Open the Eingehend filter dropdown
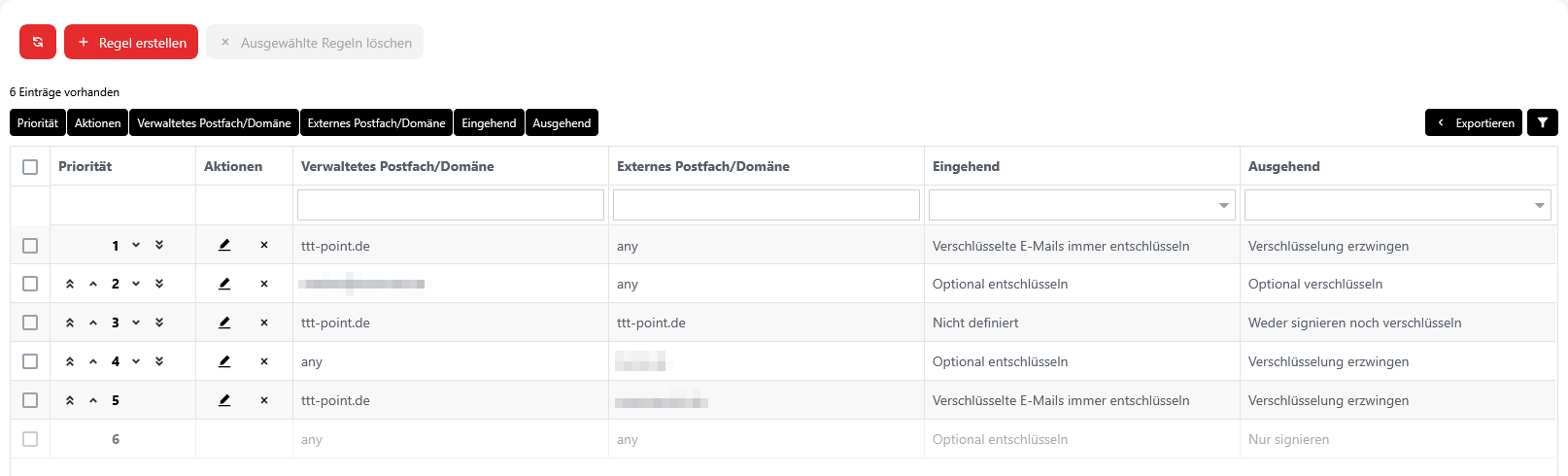Viewport: 1568px width, 476px height. [x=1081, y=205]
